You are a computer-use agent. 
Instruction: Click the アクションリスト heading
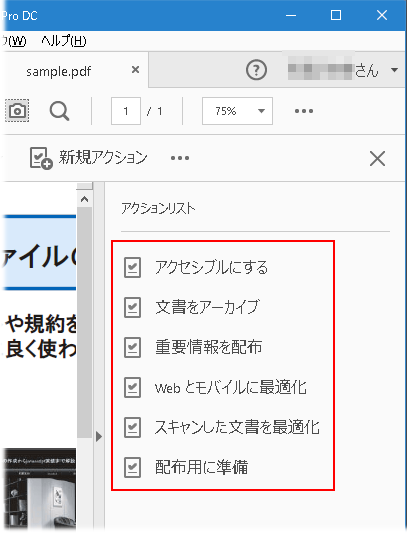[158, 208]
